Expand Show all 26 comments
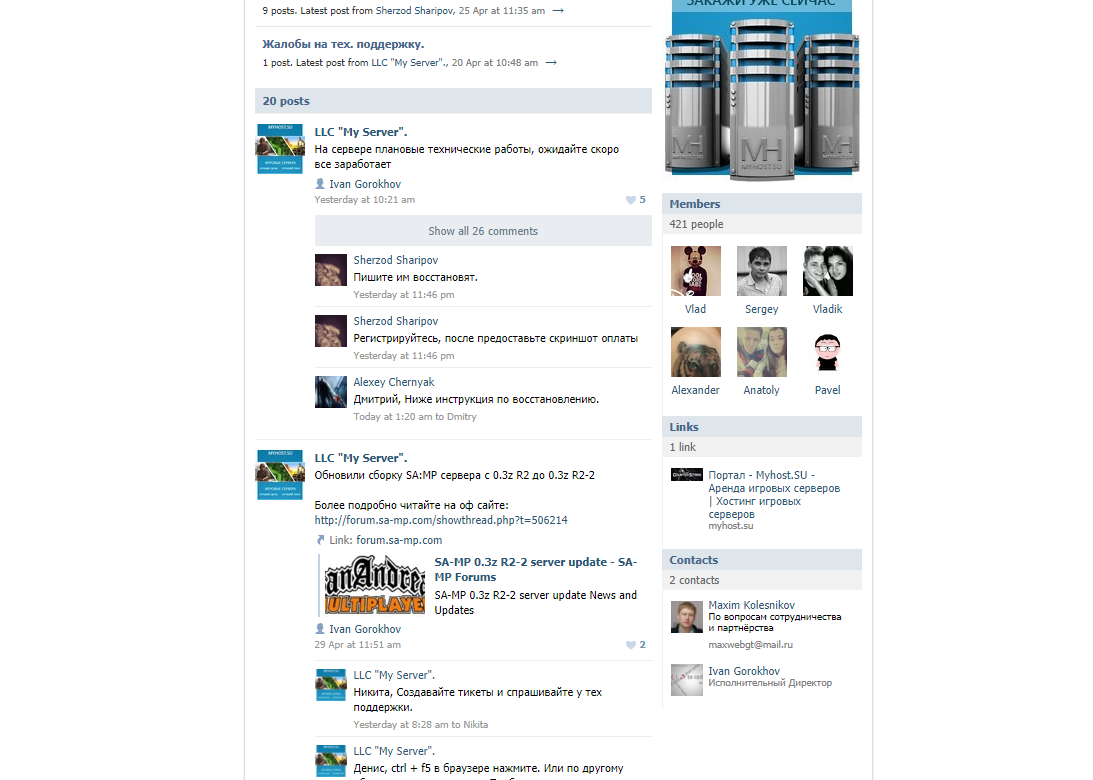The height and width of the screenshot is (780, 1093). click(x=483, y=231)
